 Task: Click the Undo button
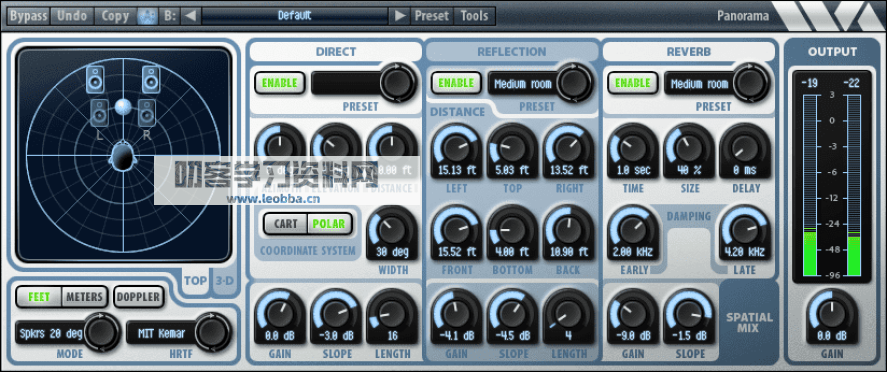(71, 16)
